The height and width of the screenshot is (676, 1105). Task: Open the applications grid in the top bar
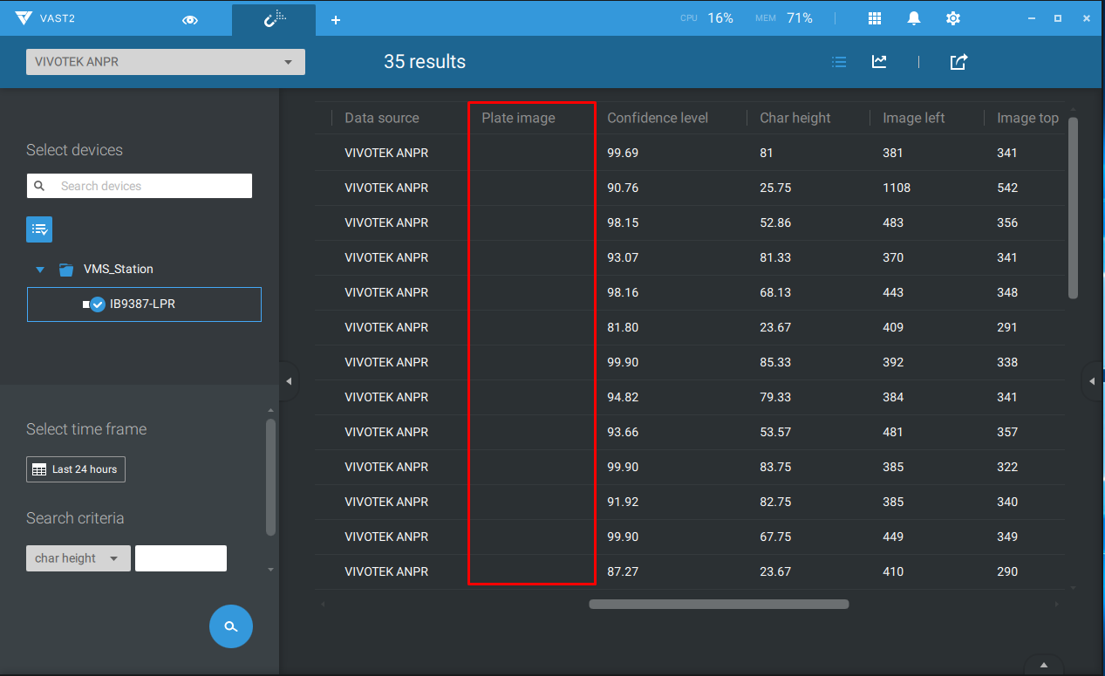873,17
